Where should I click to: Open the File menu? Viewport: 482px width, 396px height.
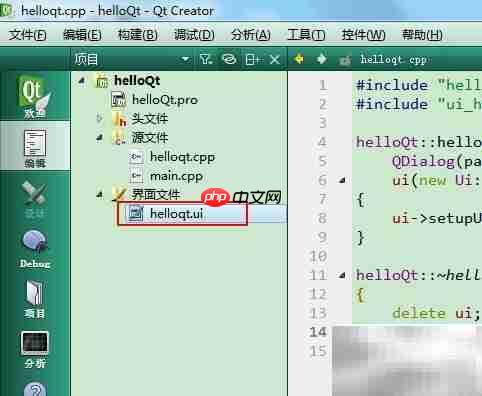tap(27, 35)
